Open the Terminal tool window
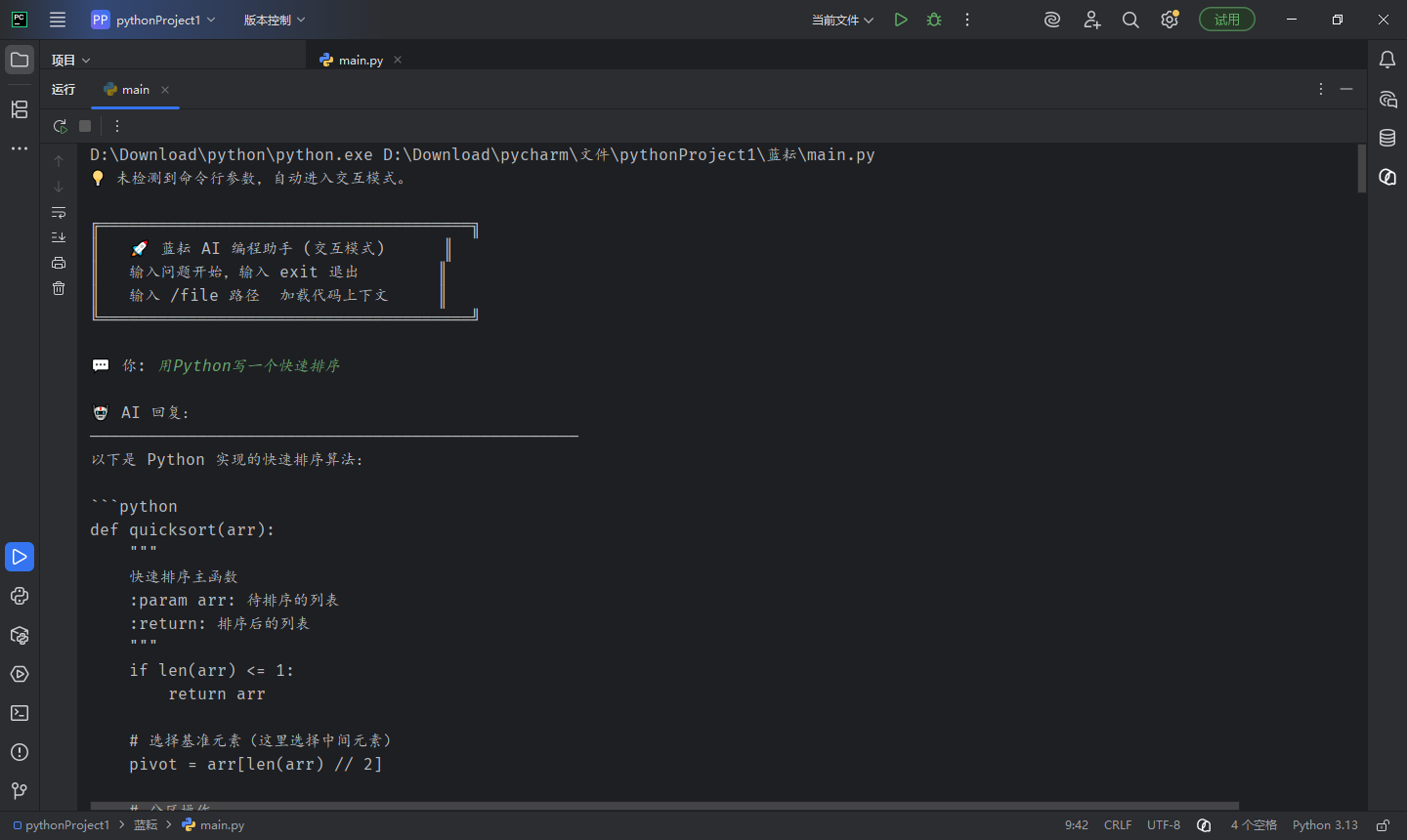Viewport: 1407px width, 840px height. [x=20, y=713]
